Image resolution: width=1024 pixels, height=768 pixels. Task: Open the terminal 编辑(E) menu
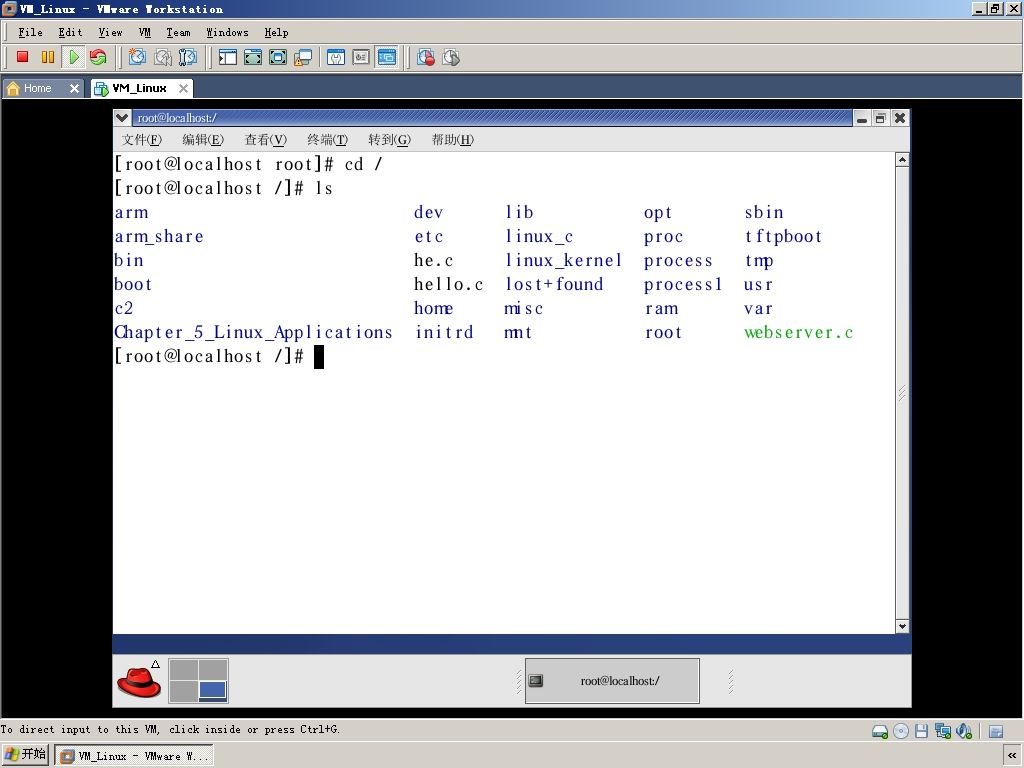tap(203, 140)
